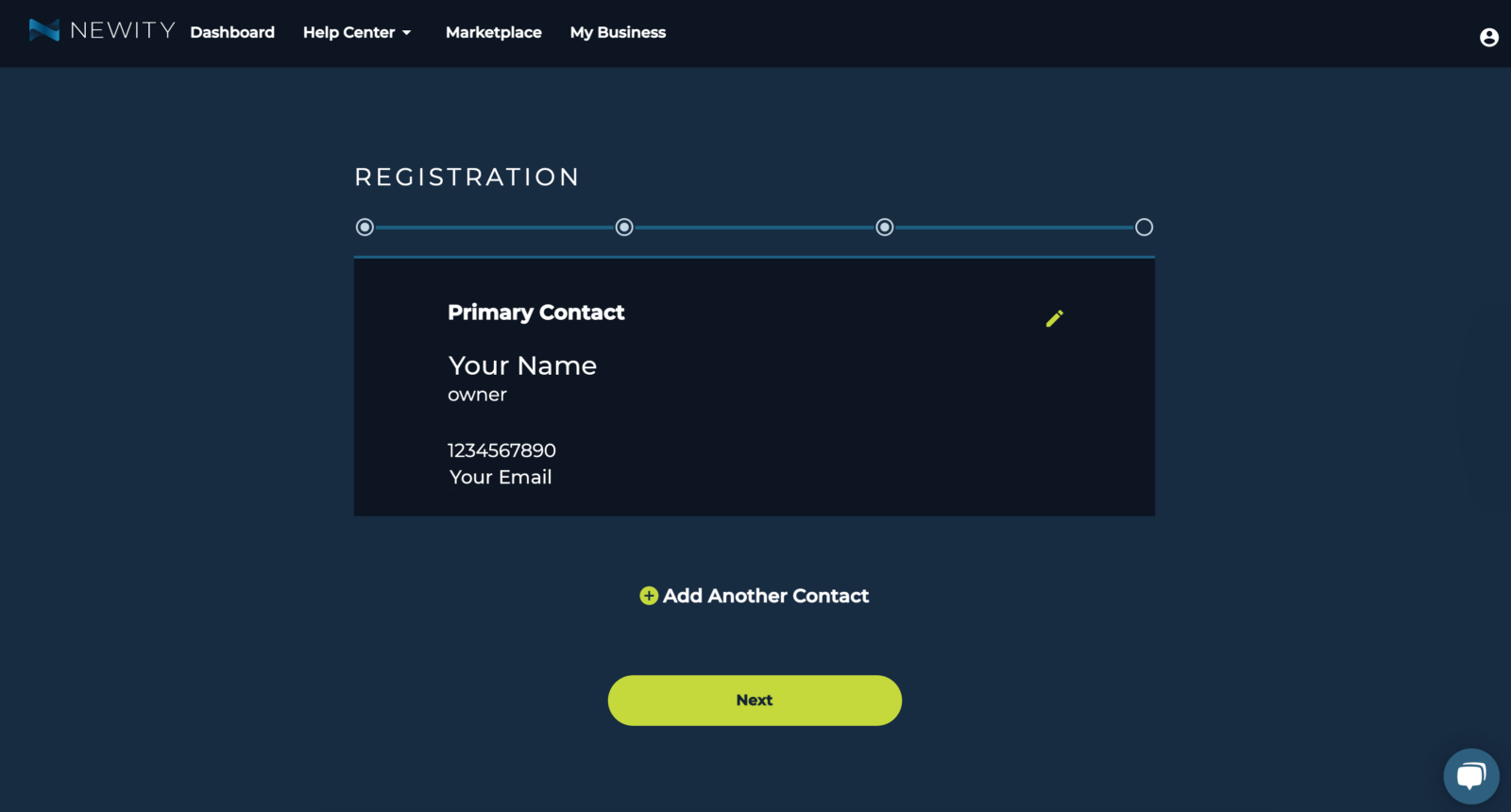Open the user account profile icon
Viewport: 1511px width, 812px height.
(x=1489, y=37)
